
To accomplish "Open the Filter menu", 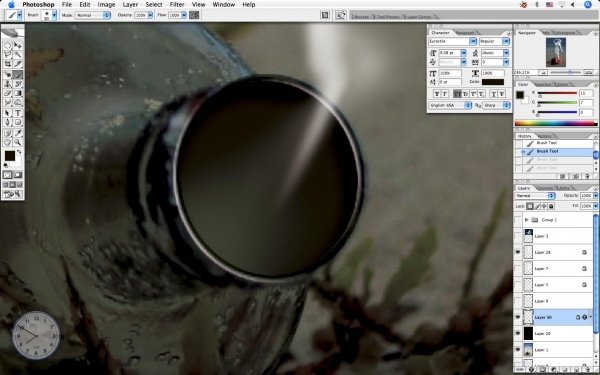I will pos(177,5).
